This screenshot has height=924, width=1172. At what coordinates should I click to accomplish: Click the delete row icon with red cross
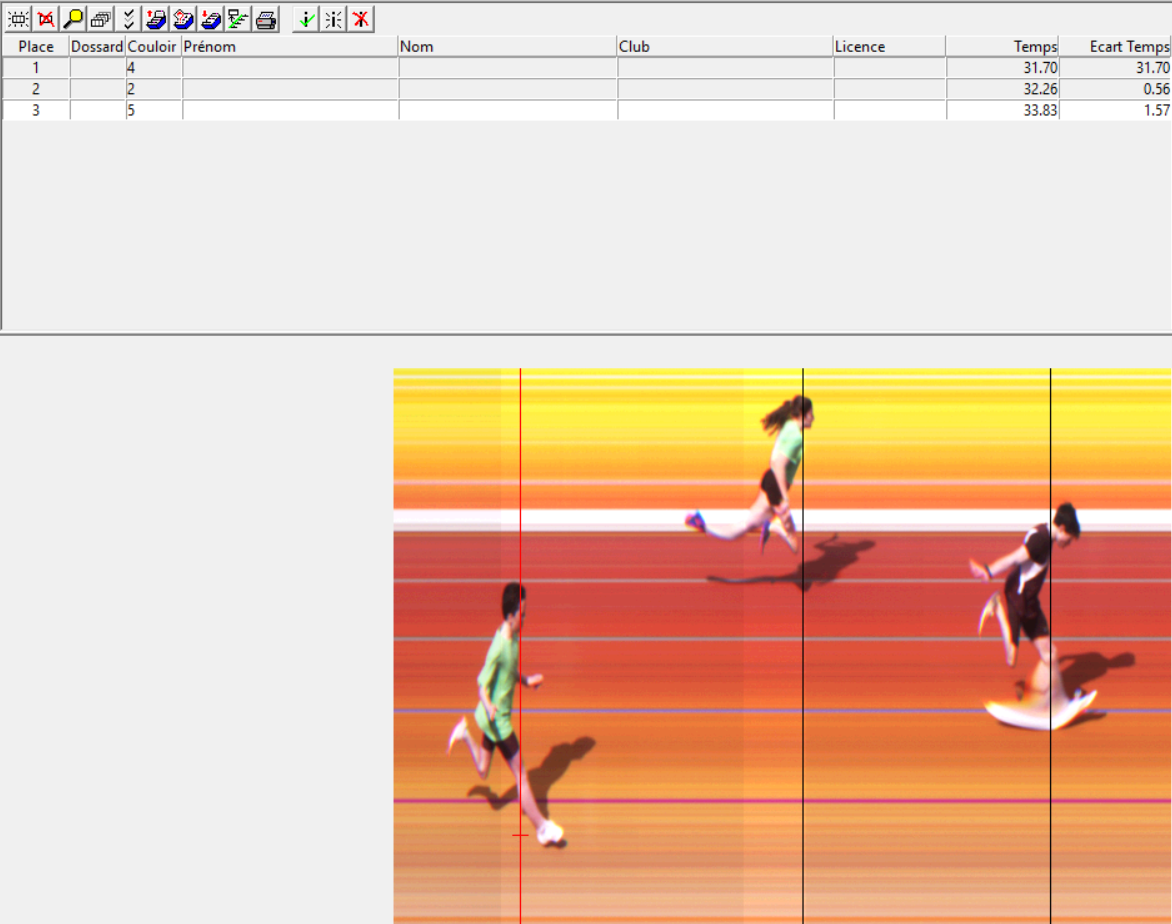(x=46, y=19)
